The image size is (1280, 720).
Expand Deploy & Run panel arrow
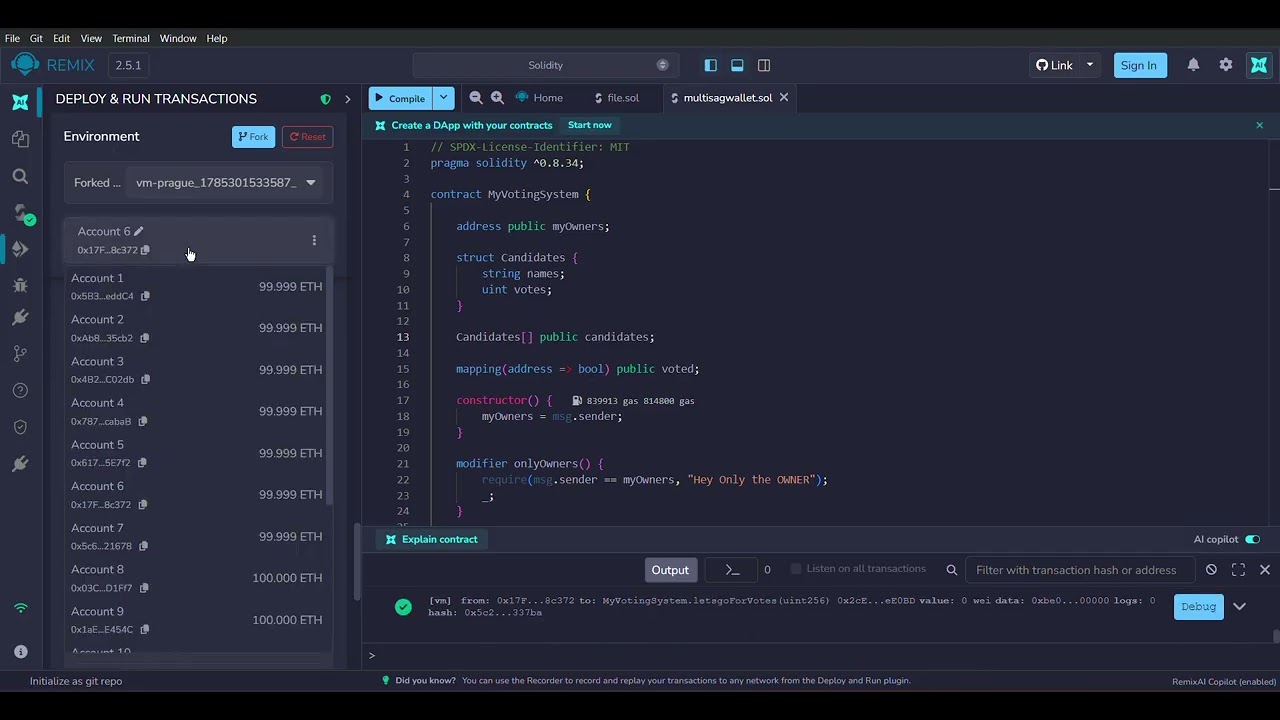click(x=348, y=99)
